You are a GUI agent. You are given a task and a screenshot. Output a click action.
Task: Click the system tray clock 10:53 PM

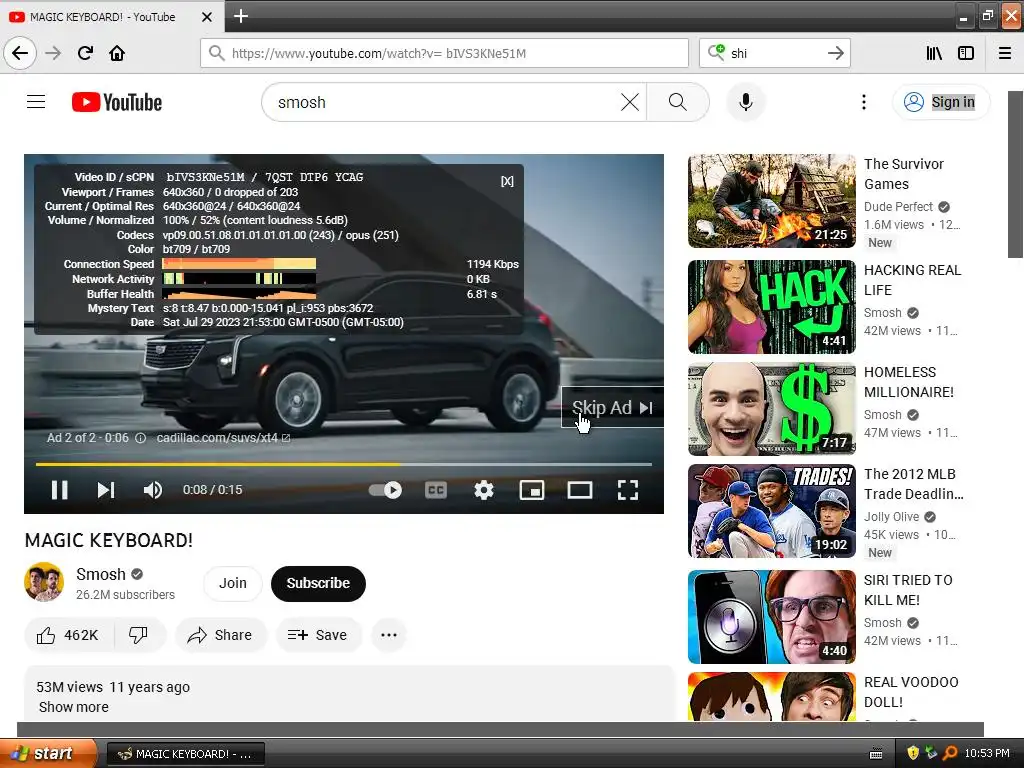[987, 754]
